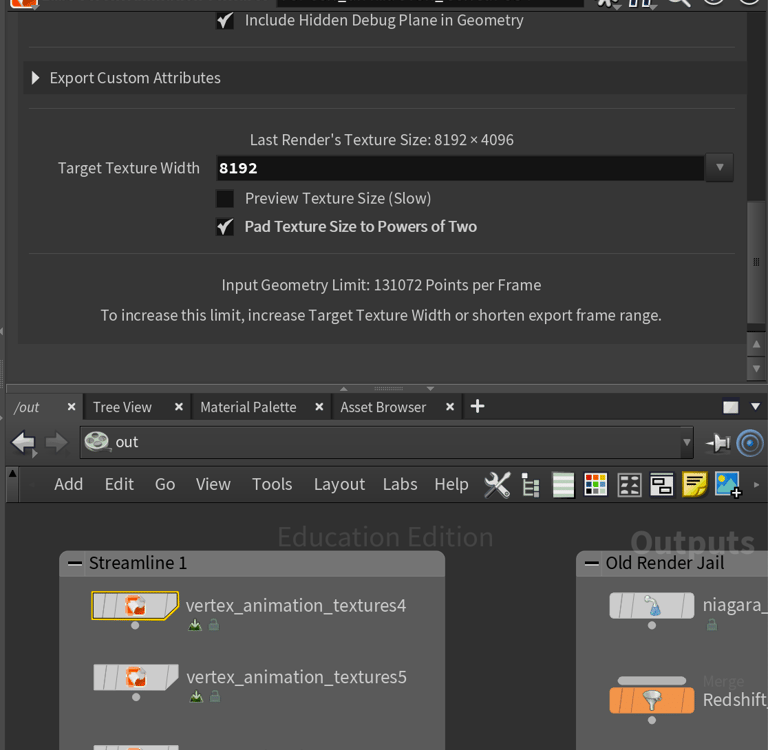The width and height of the screenshot is (768, 750).
Task: Navigate back in network history
Action: pos(24,443)
